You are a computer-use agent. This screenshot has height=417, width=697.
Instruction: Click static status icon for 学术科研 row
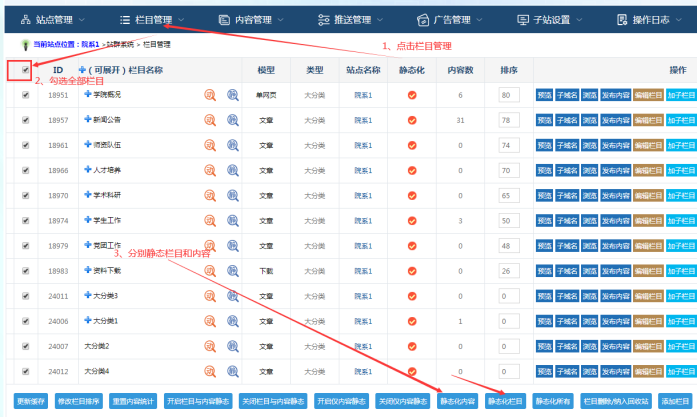tap(411, 195)
